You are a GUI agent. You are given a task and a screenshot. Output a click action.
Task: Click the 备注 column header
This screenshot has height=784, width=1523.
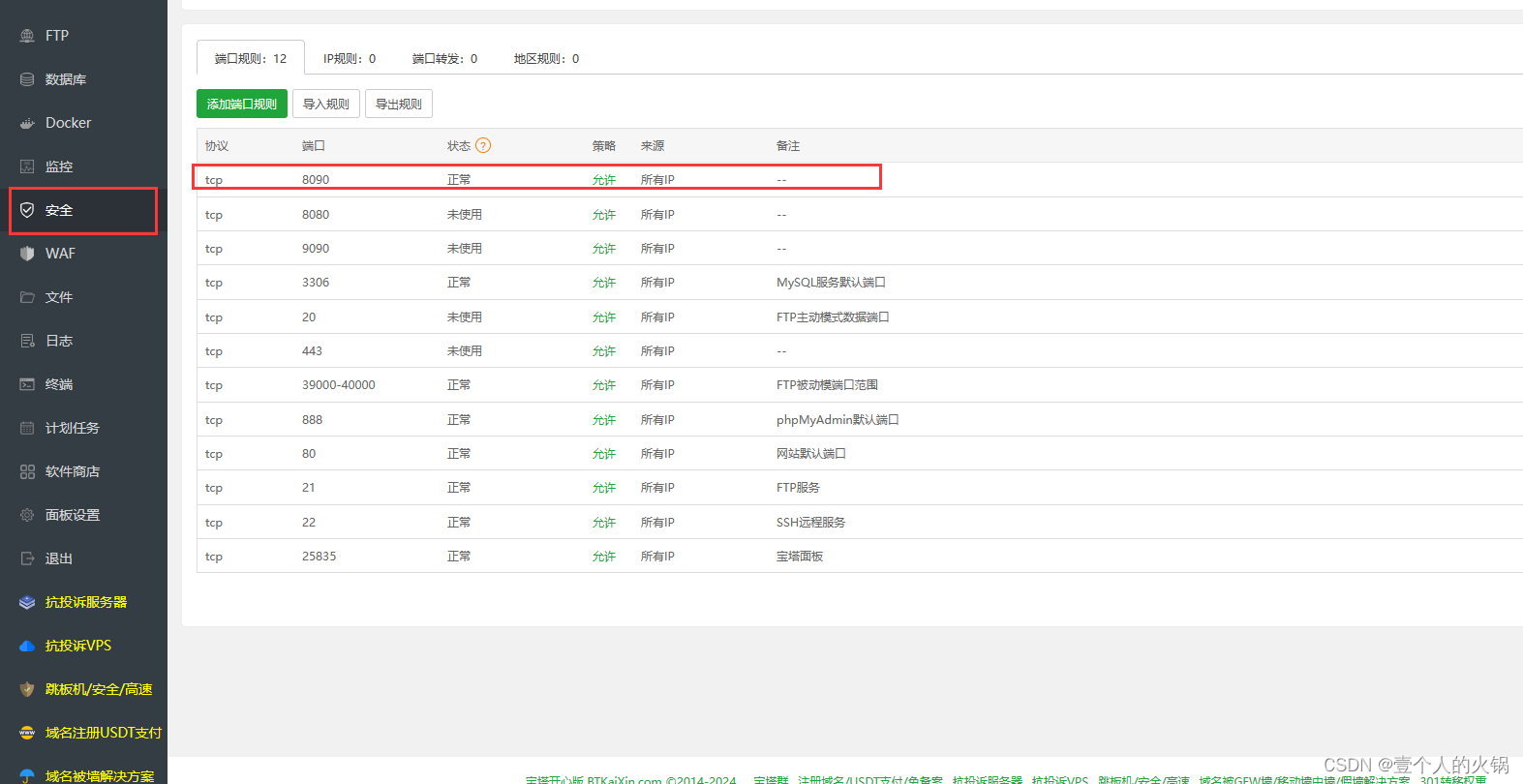pos(788,146)
